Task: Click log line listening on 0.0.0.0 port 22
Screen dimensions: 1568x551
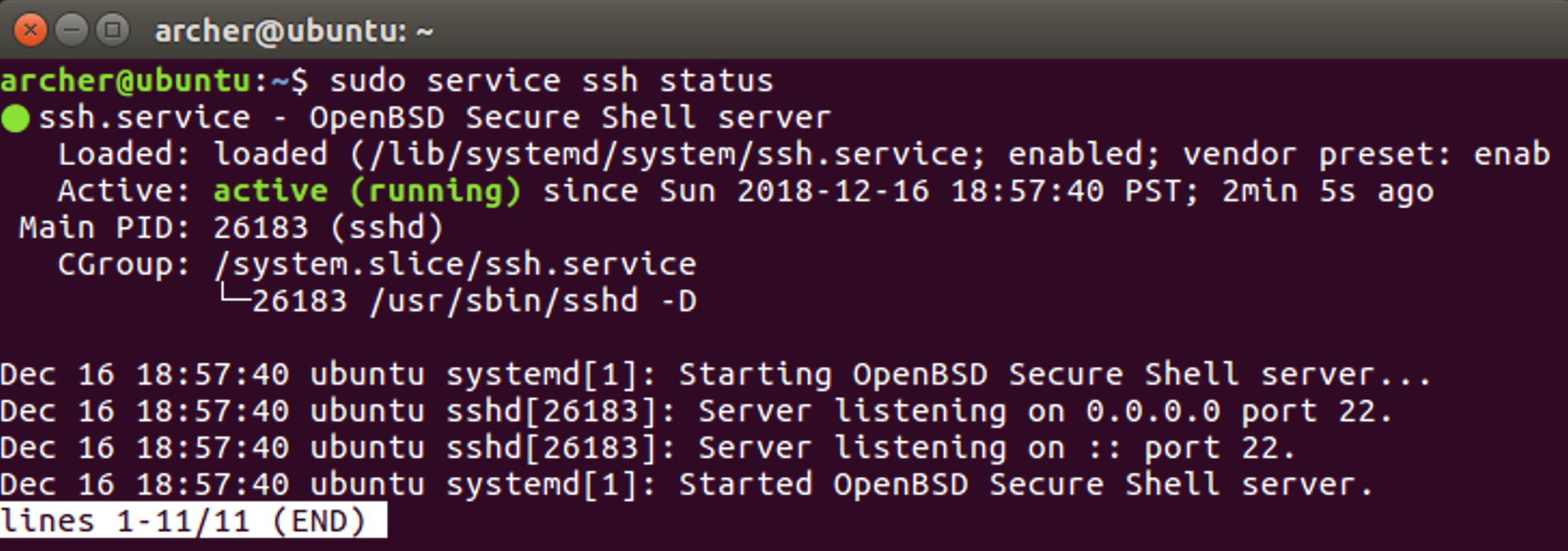Action: 695,412
